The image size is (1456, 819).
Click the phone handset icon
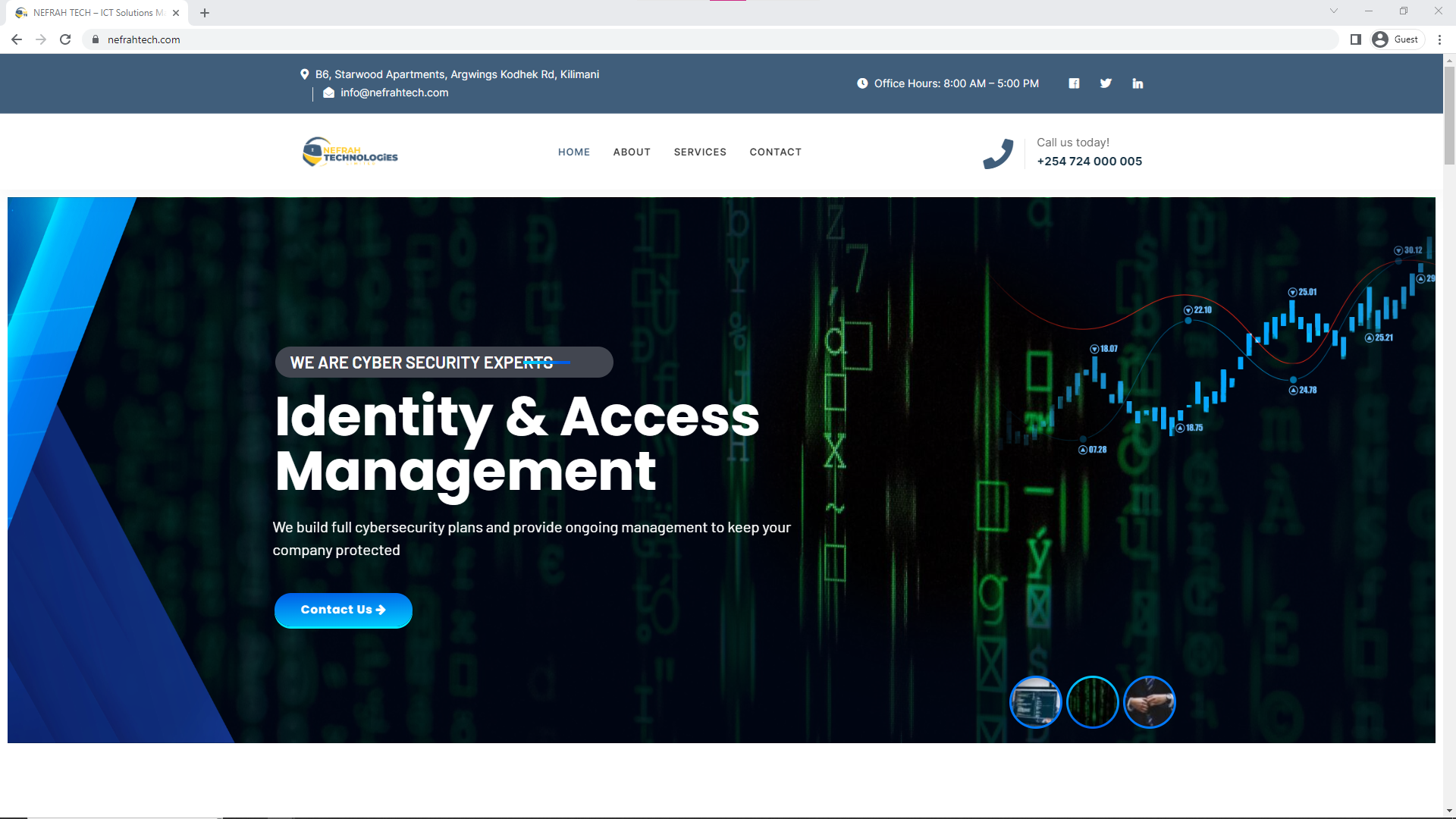pos(998,153)
